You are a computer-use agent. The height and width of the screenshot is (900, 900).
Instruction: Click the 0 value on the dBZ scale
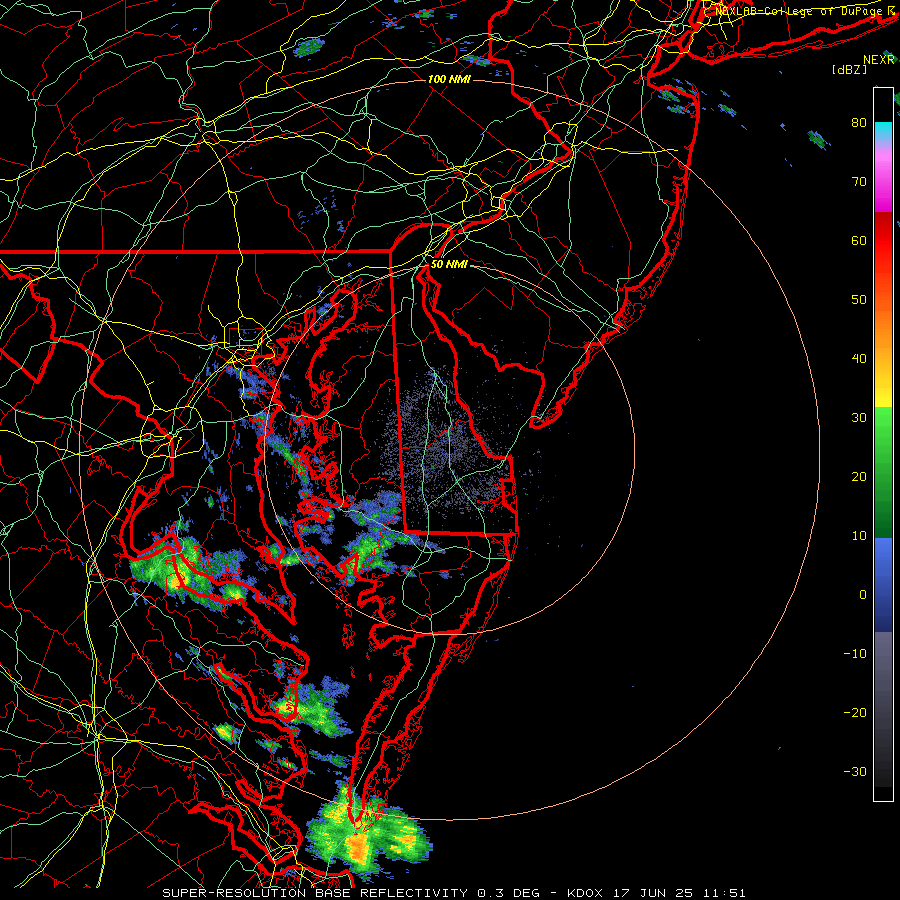point(863,595)
